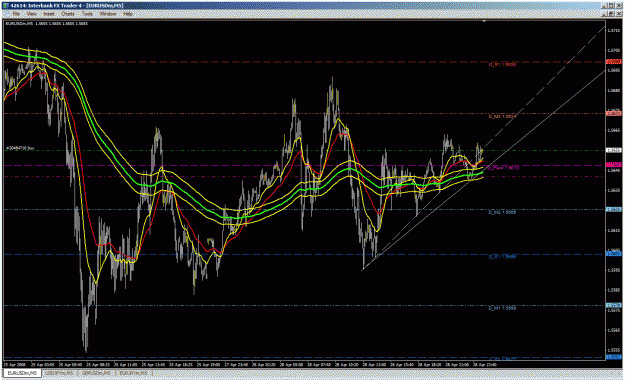The width and height of the screenshot is (625, 380).
Task: Open the Window menu
Action: [108, 14]
